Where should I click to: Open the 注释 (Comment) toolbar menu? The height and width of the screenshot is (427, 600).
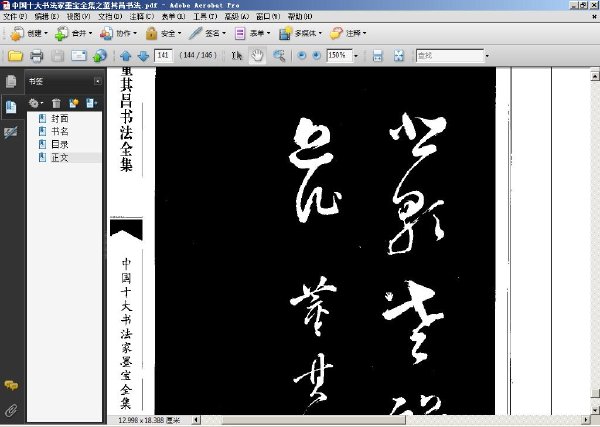click(348, 34)
